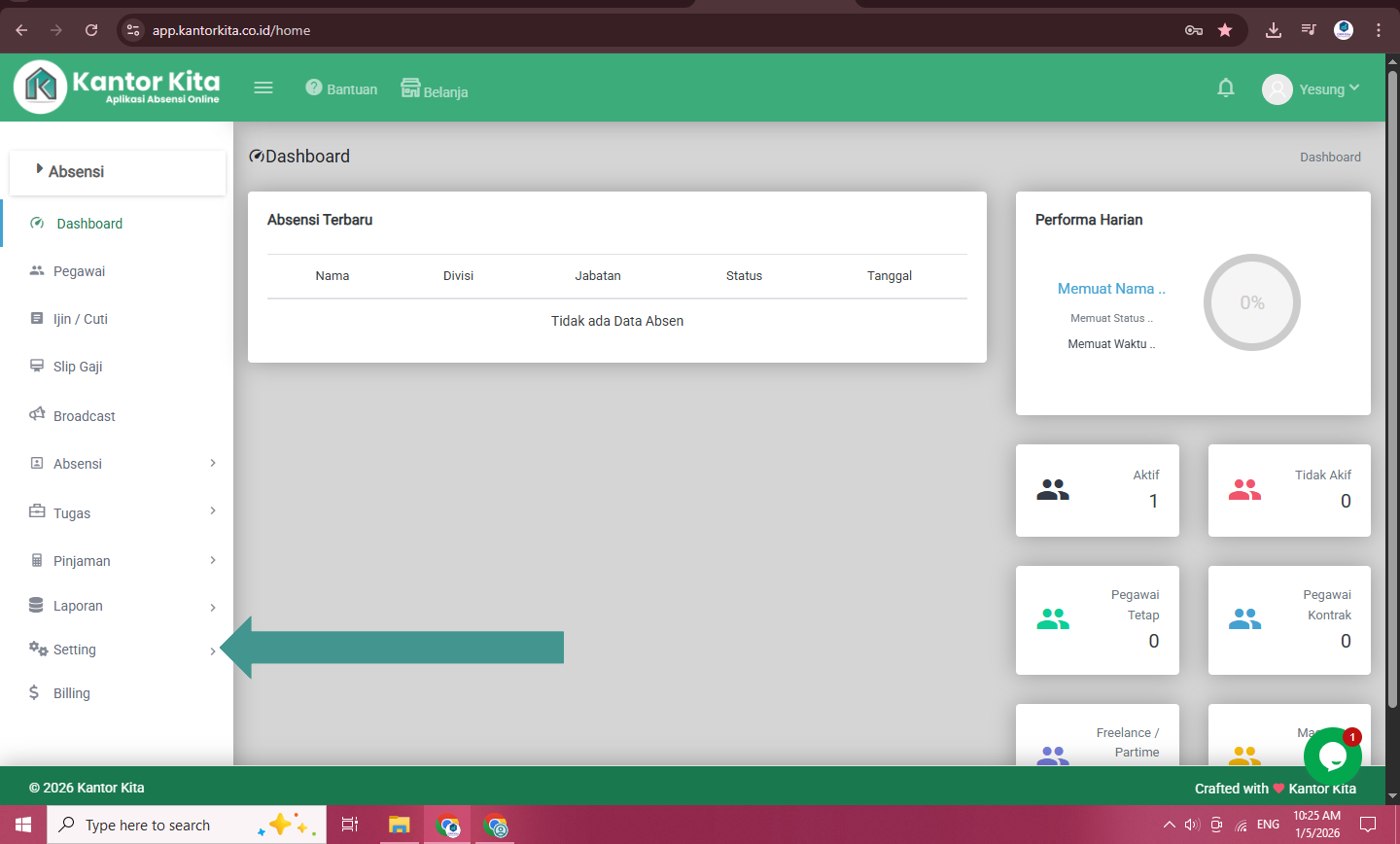This screenshot has width=1400, height=844.
Task: Click the Broadcast megaphone icon
Action: 37,414
